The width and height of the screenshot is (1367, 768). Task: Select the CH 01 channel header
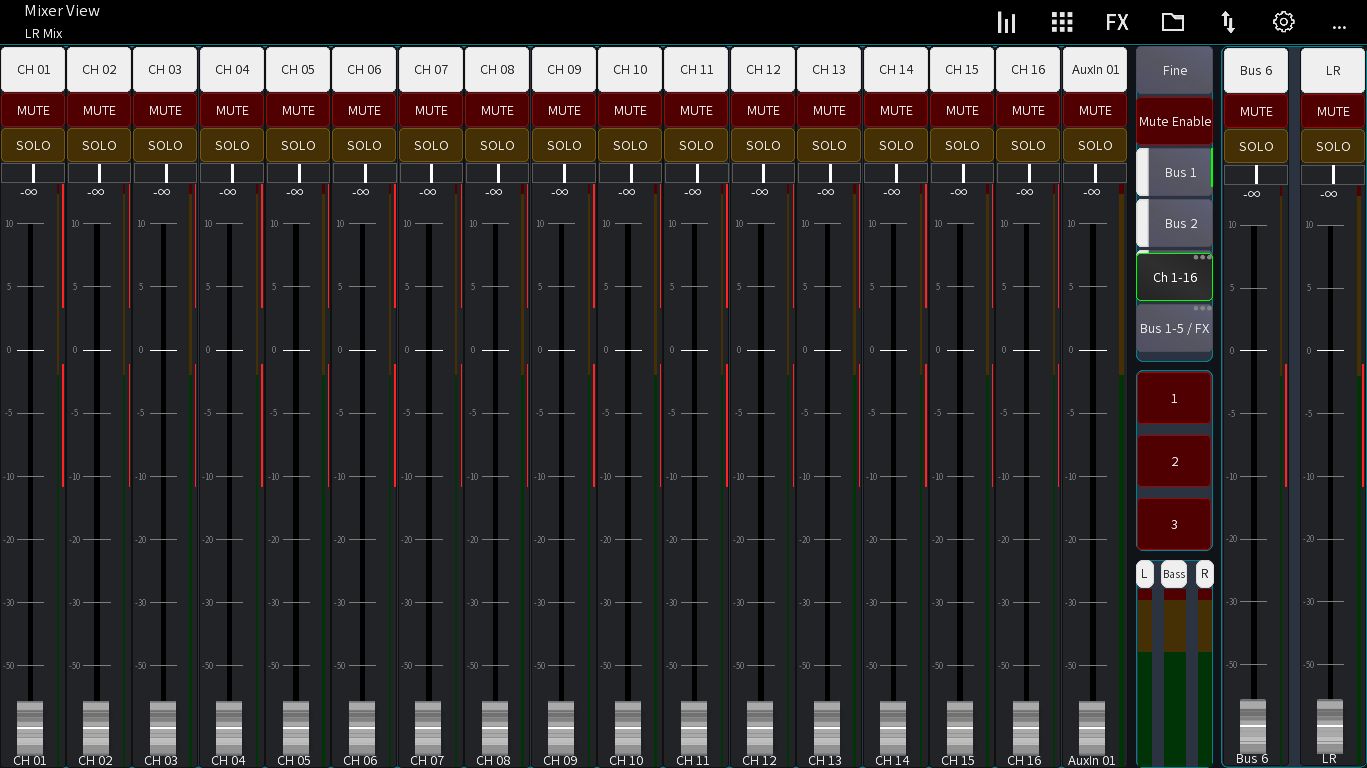click(32, 69)
